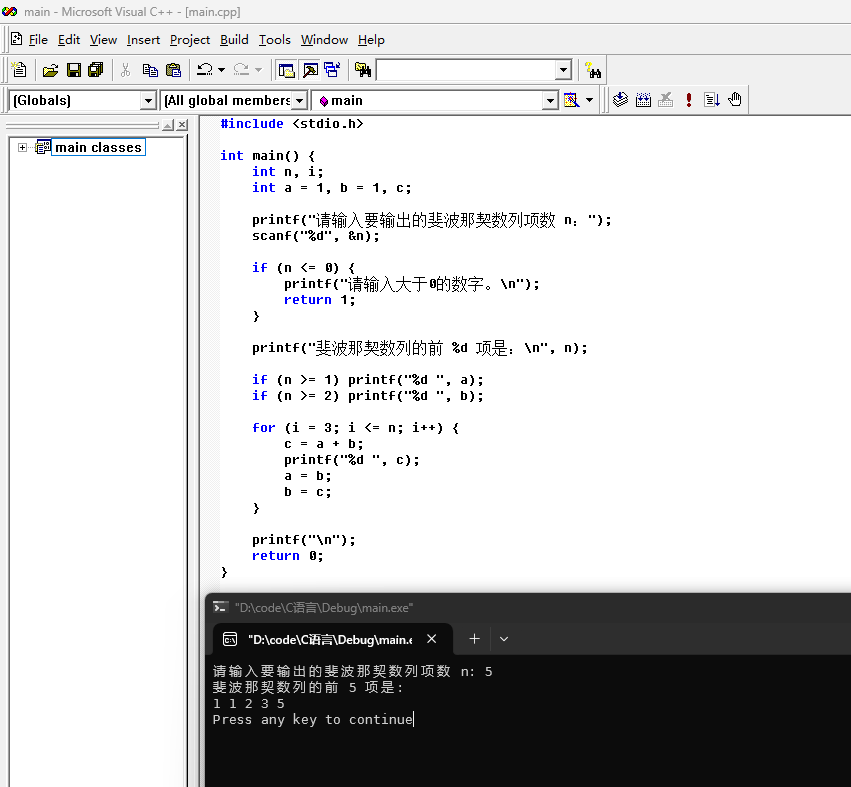Click the New Text File toolbar icon
The width and height of the screenshot is (851, 787).
pyautogui.click(x=19, y=70)
